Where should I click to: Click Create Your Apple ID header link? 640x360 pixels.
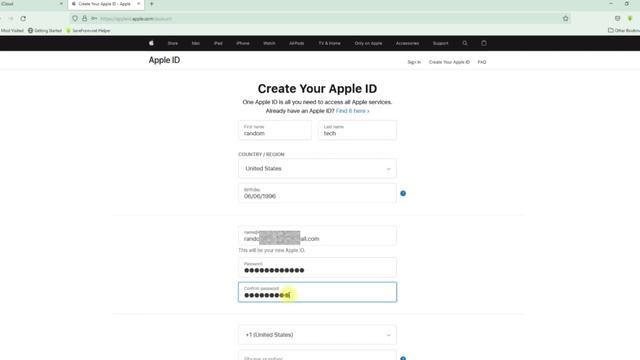coord(449,62)
